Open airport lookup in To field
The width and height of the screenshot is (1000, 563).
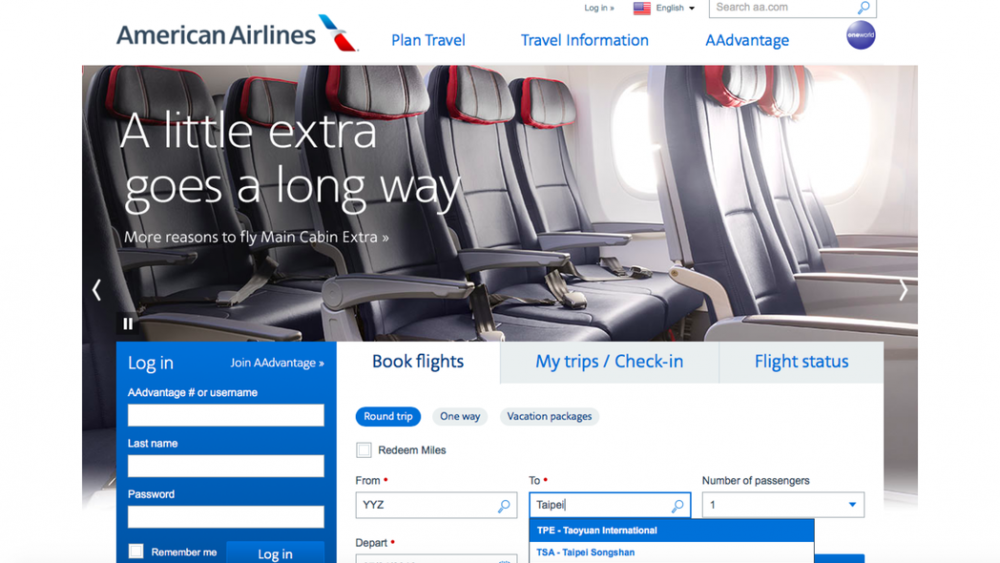coord(677,506)
